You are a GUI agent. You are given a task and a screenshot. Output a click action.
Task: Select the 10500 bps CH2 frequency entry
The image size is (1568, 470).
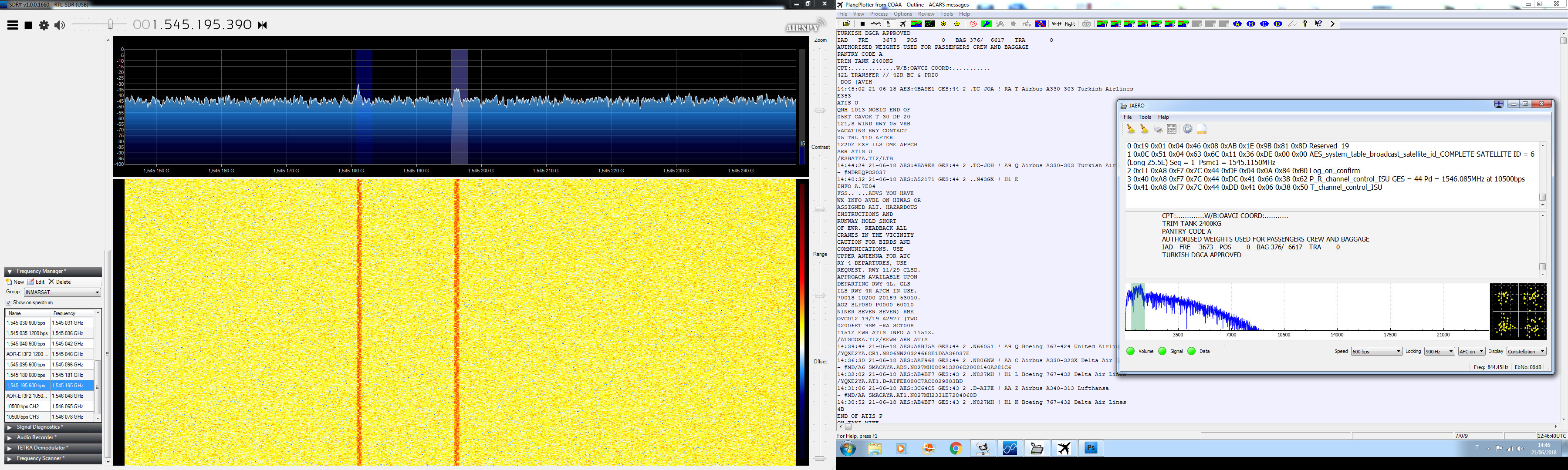(49, 406)
